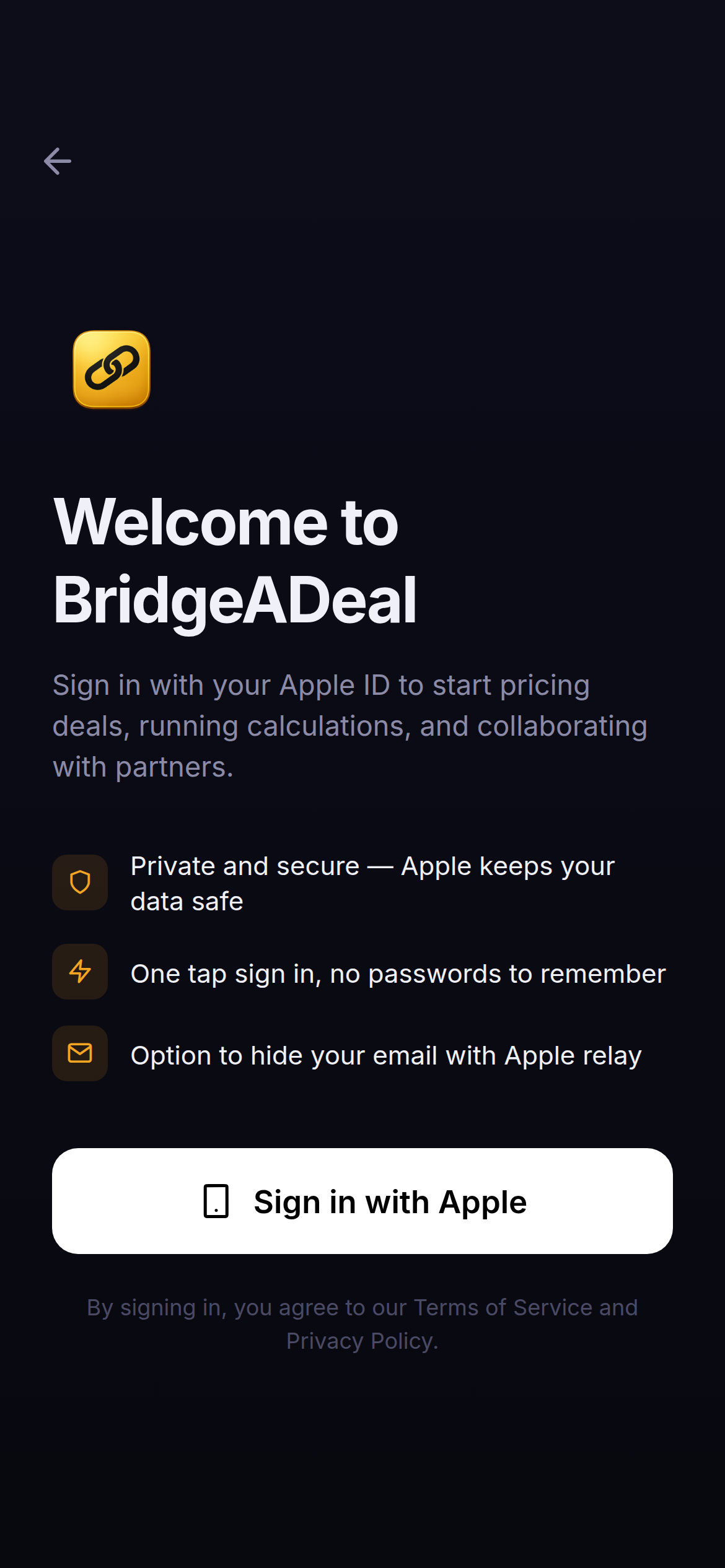Image resolution: width=725 pixels, height=1568 pixels.
Task: Tap the agreement disclaimer text below the button
Action: tap(362, 1322)
